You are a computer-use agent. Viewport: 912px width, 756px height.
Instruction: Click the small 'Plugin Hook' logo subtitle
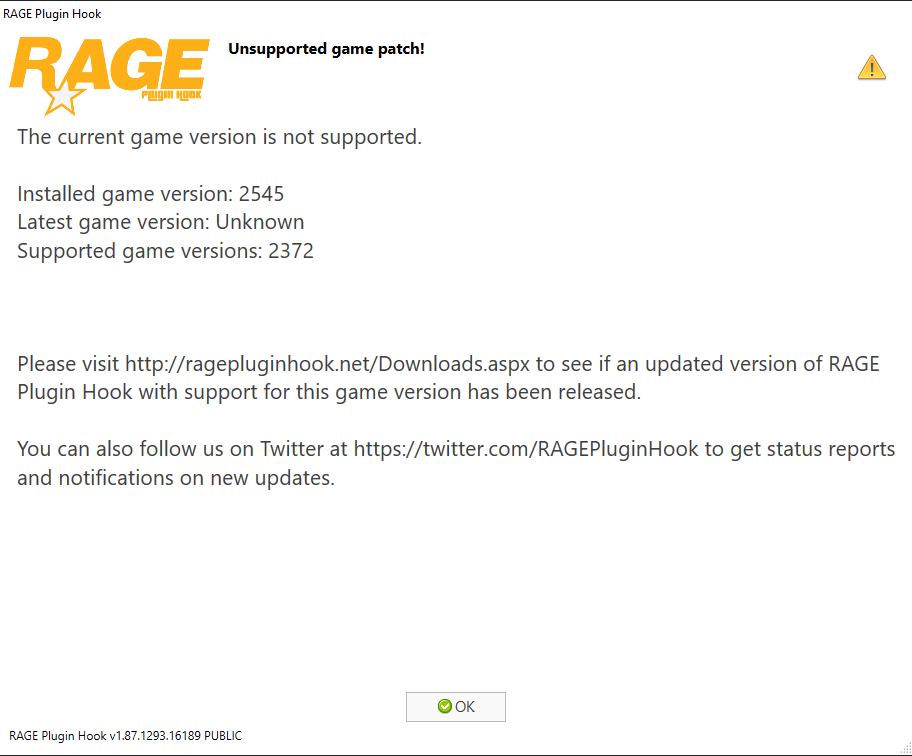(x=172, y=95)
